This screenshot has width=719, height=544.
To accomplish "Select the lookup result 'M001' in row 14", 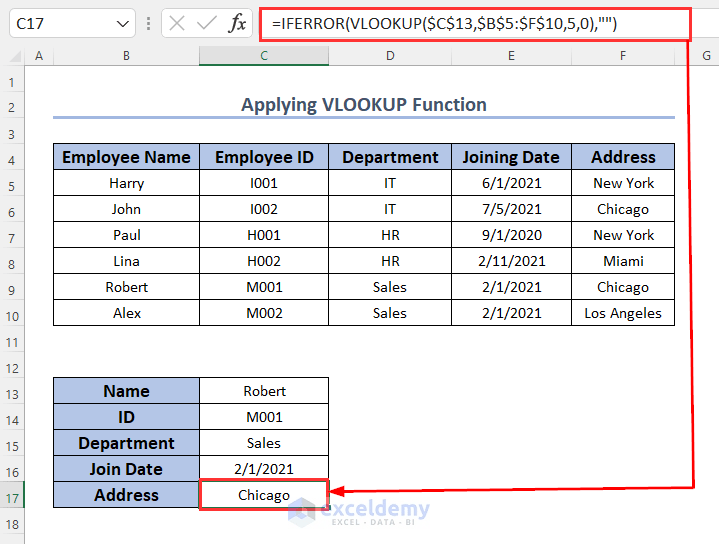I will point(264,417).
